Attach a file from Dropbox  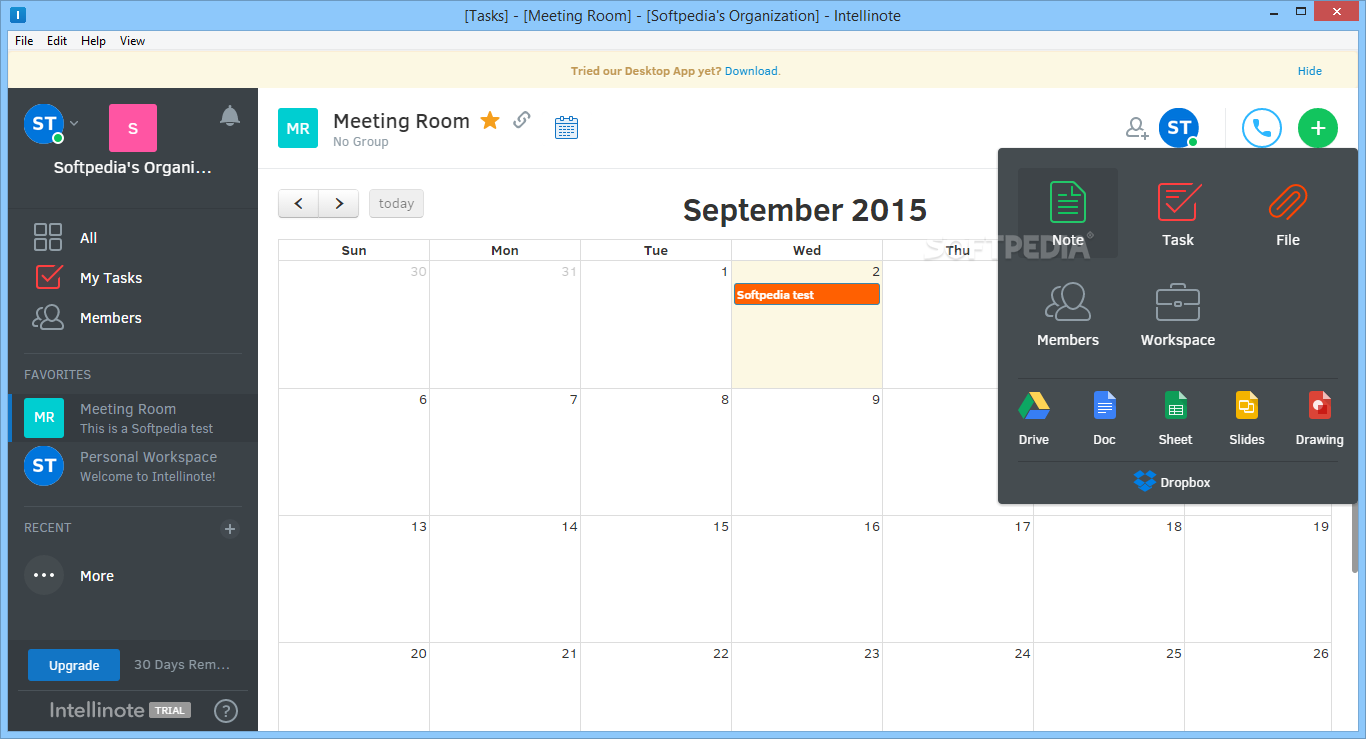click(1172, 482)
